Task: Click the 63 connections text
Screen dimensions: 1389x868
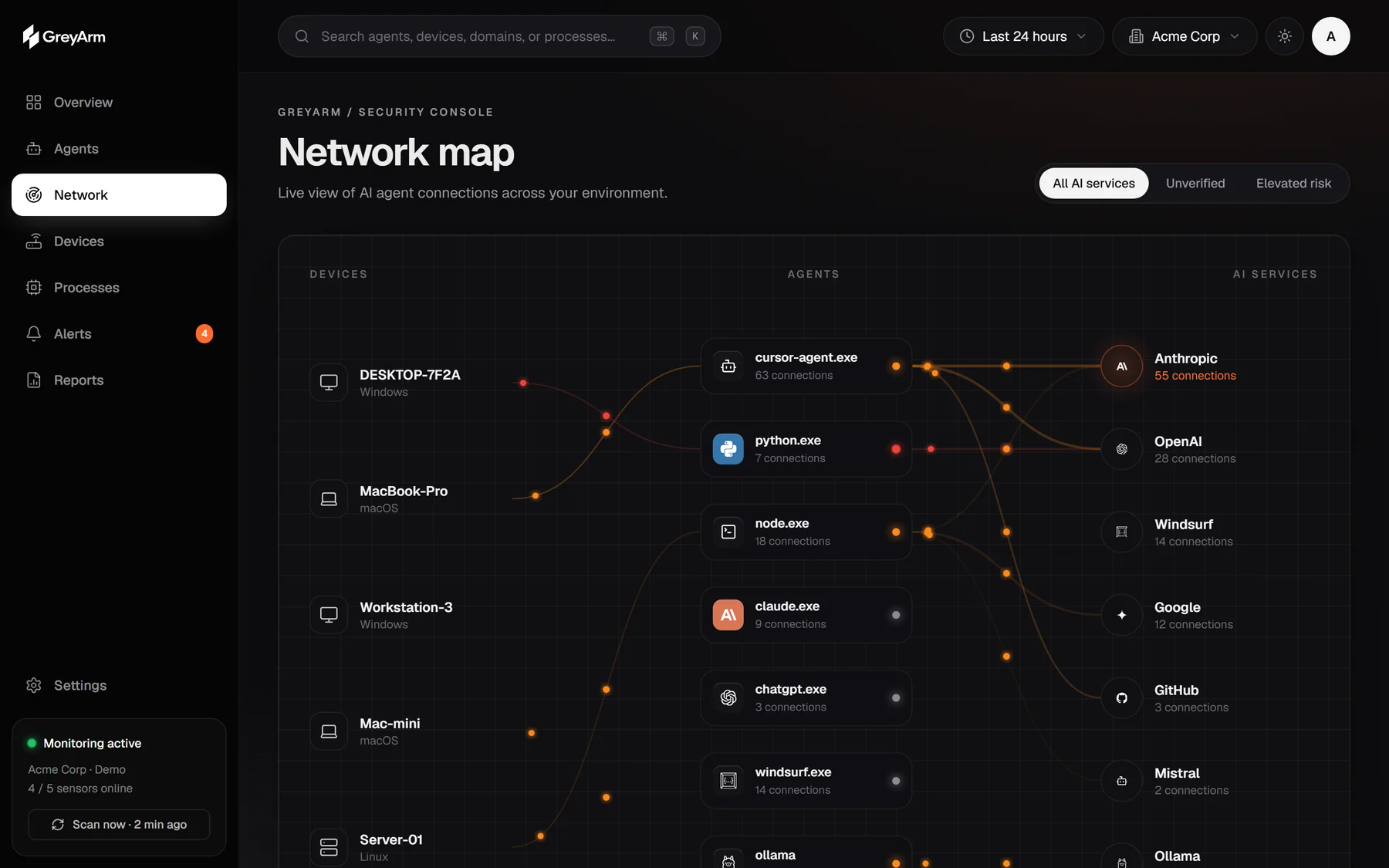Action: pyautogui.click(x=793, y=376)
